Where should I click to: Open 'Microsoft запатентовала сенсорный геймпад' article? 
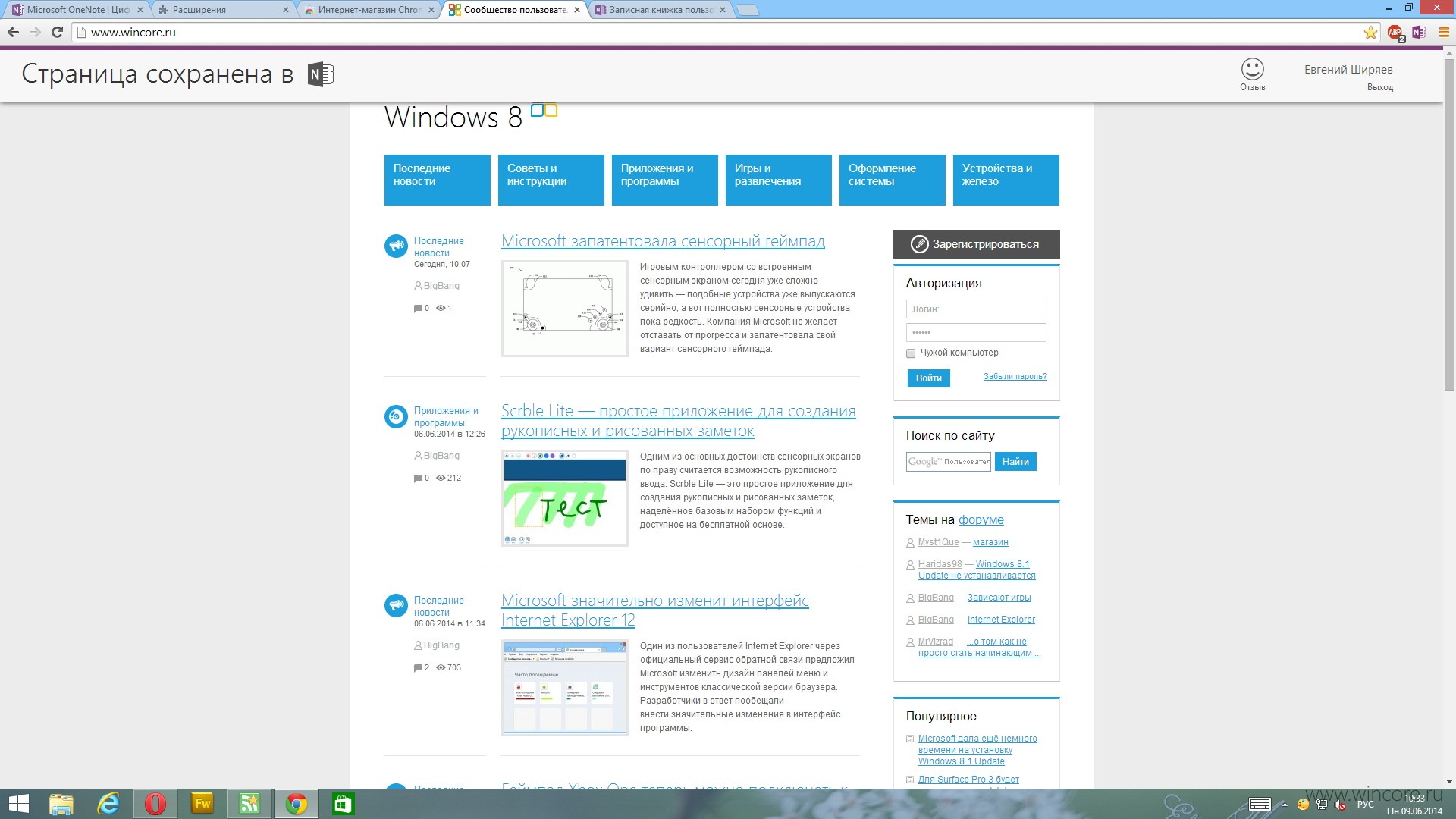pyautogui.click(x=663, y=241)
